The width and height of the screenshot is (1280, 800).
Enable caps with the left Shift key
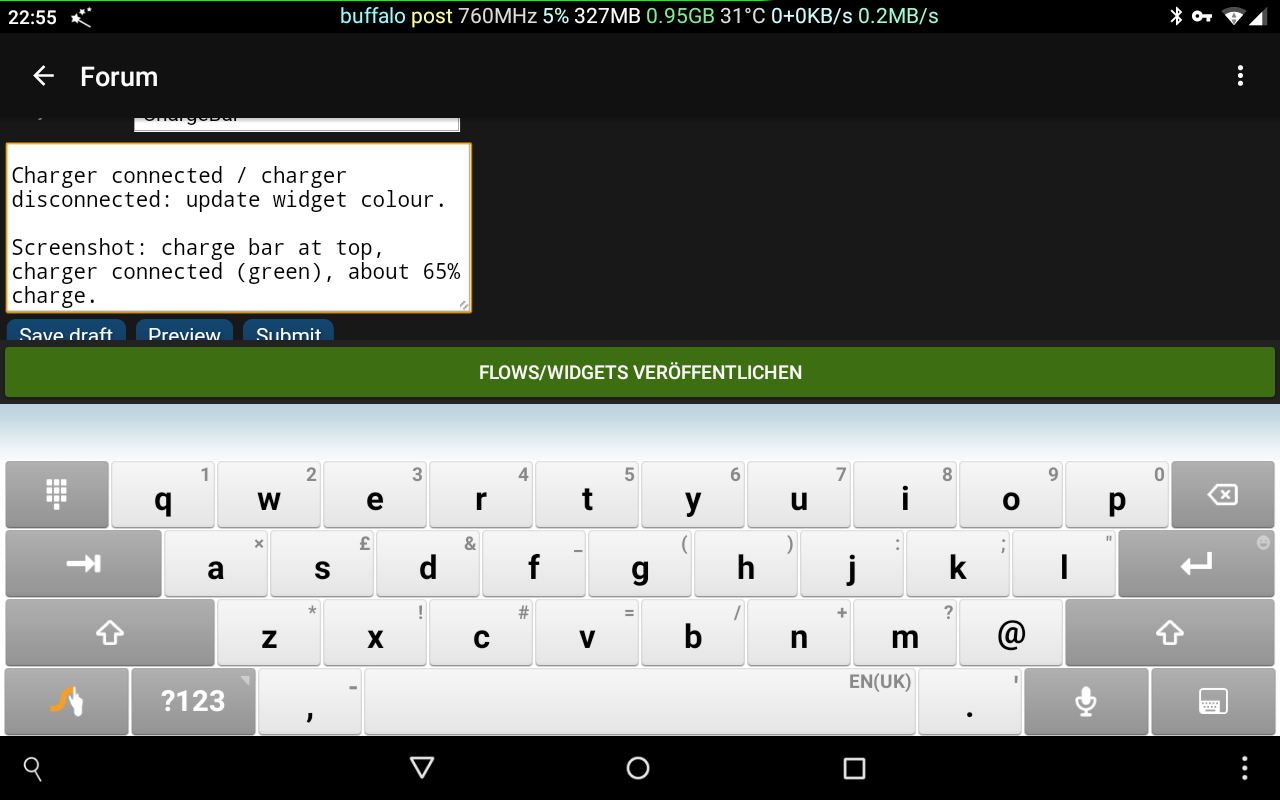[x=110, y=632]
